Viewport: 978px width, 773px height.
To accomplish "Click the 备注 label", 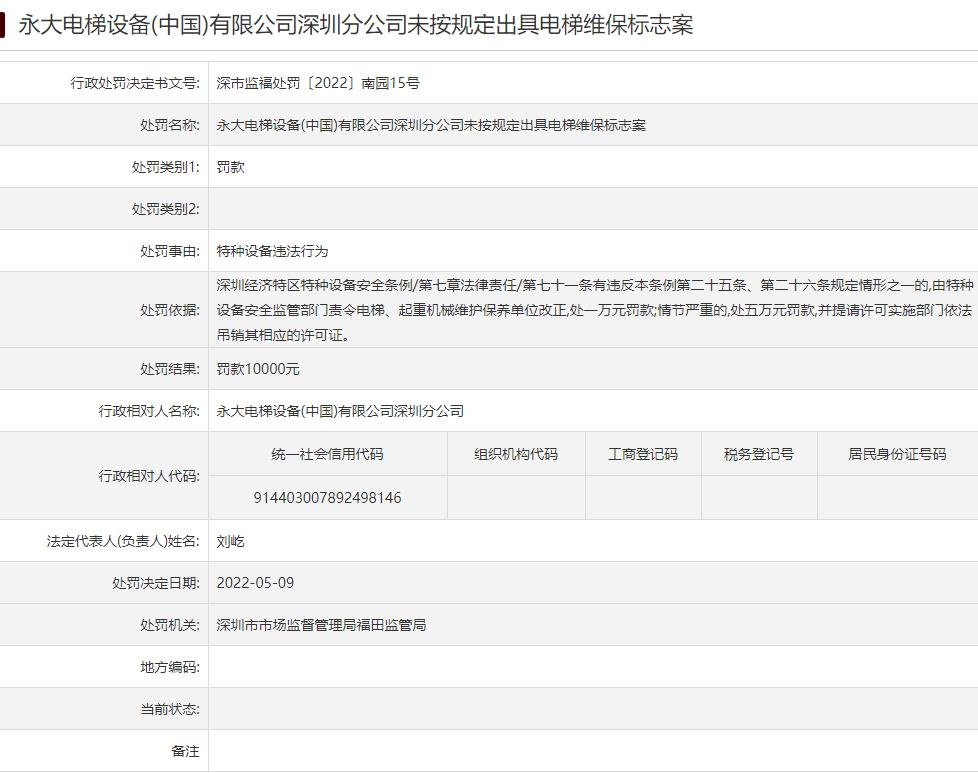I will point(185,751).
